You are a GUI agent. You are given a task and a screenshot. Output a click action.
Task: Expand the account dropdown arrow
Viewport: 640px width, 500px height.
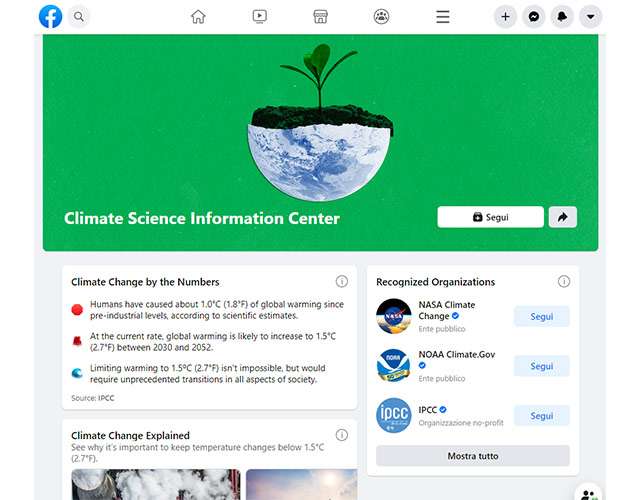click(591, 17)
